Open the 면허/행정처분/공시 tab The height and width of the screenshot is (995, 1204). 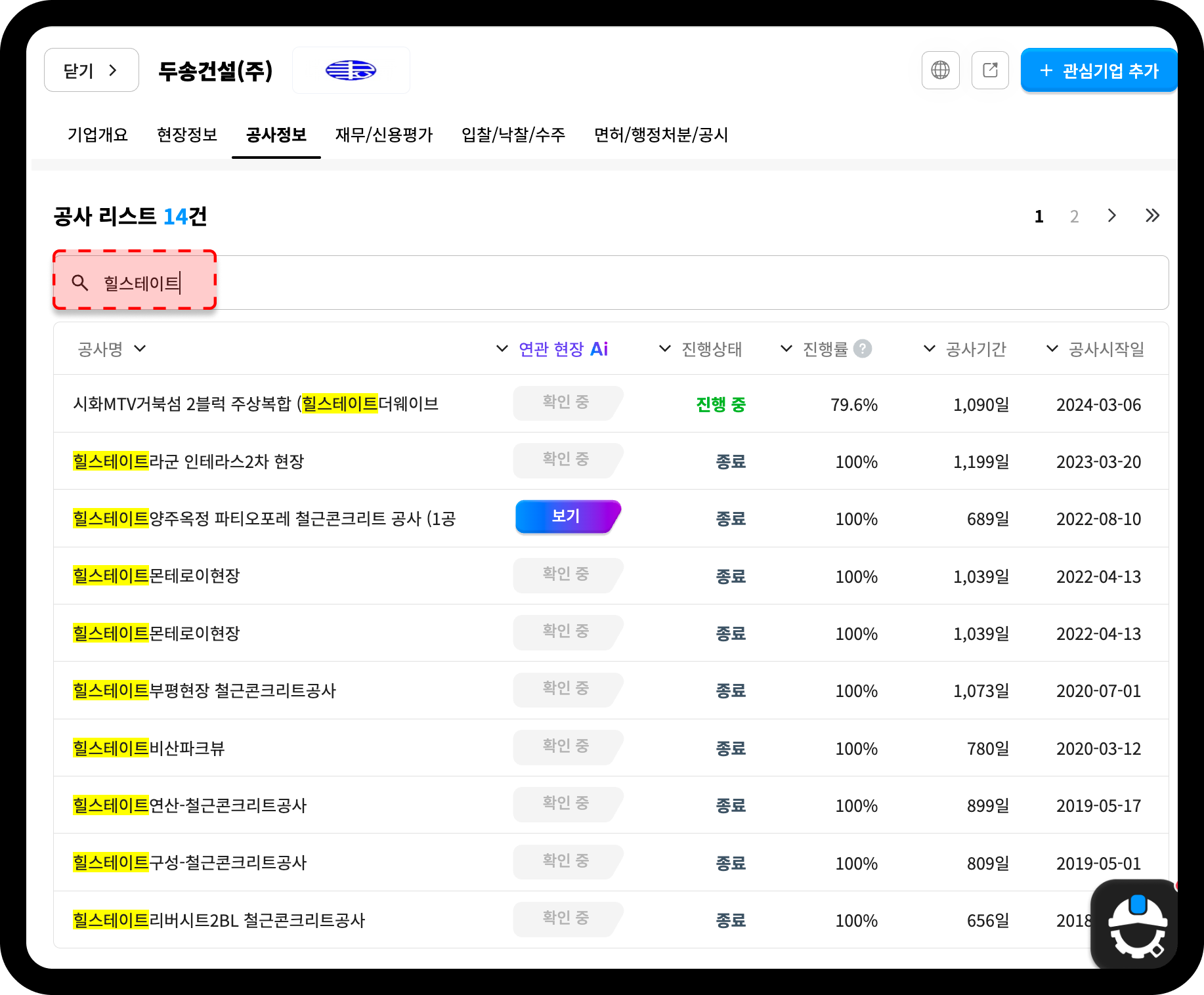[661, 135]
